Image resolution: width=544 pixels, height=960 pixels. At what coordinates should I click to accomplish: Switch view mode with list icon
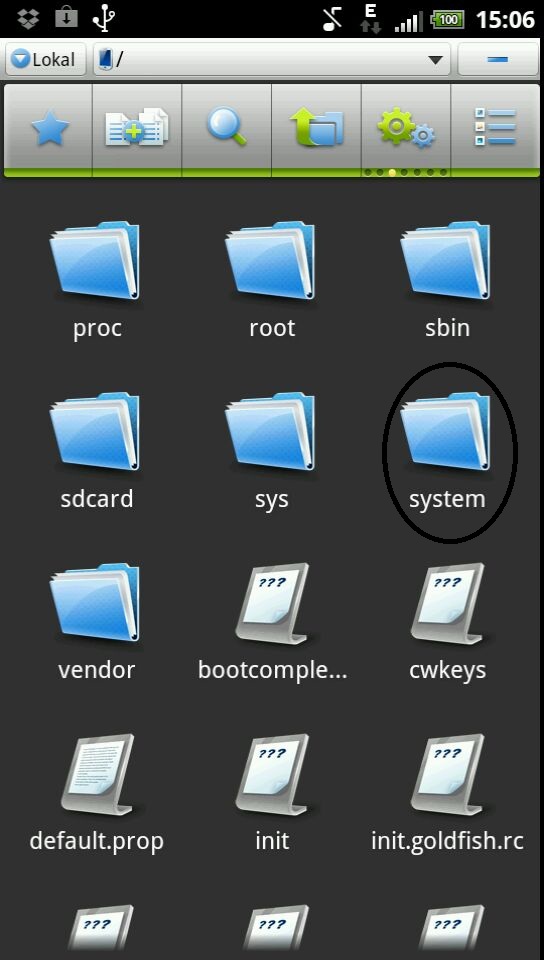495,128
